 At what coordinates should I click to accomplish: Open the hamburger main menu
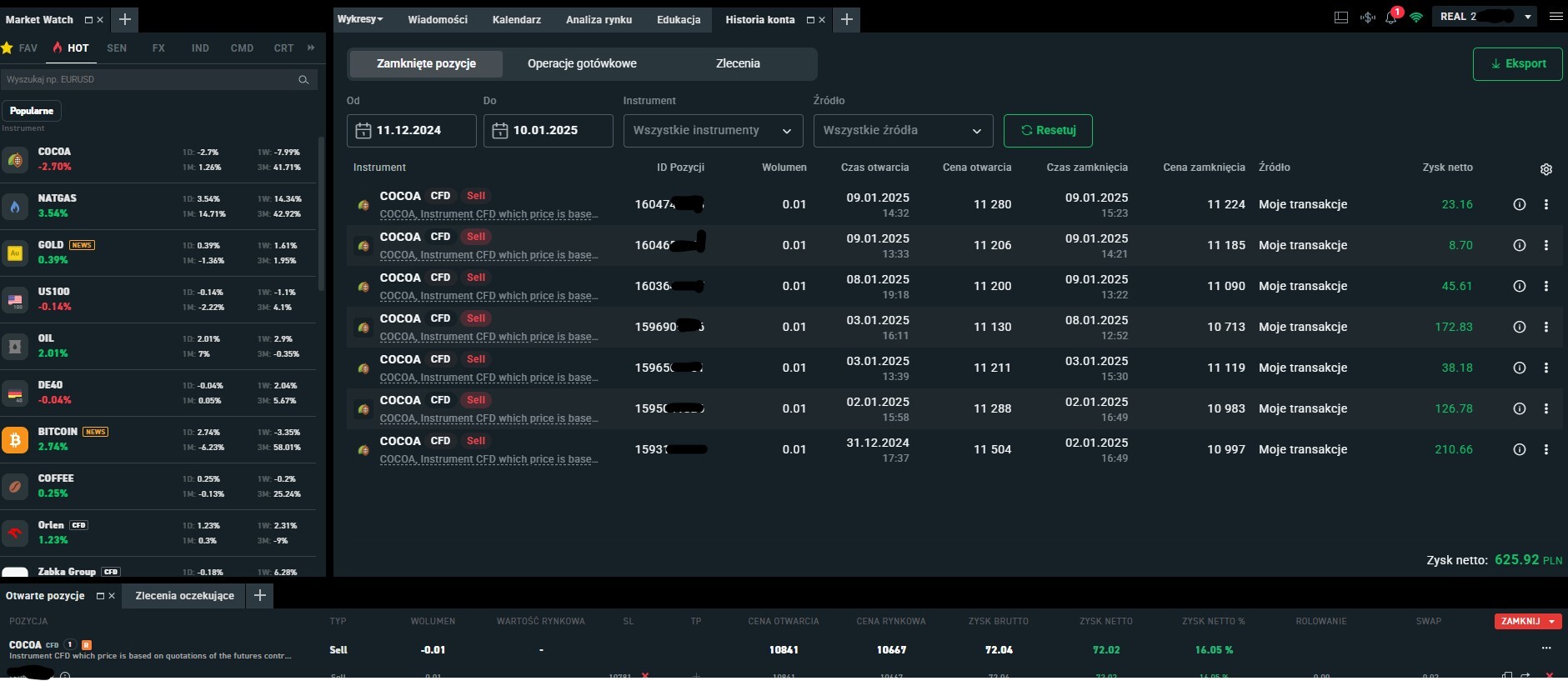click(x=1555, y=17)
